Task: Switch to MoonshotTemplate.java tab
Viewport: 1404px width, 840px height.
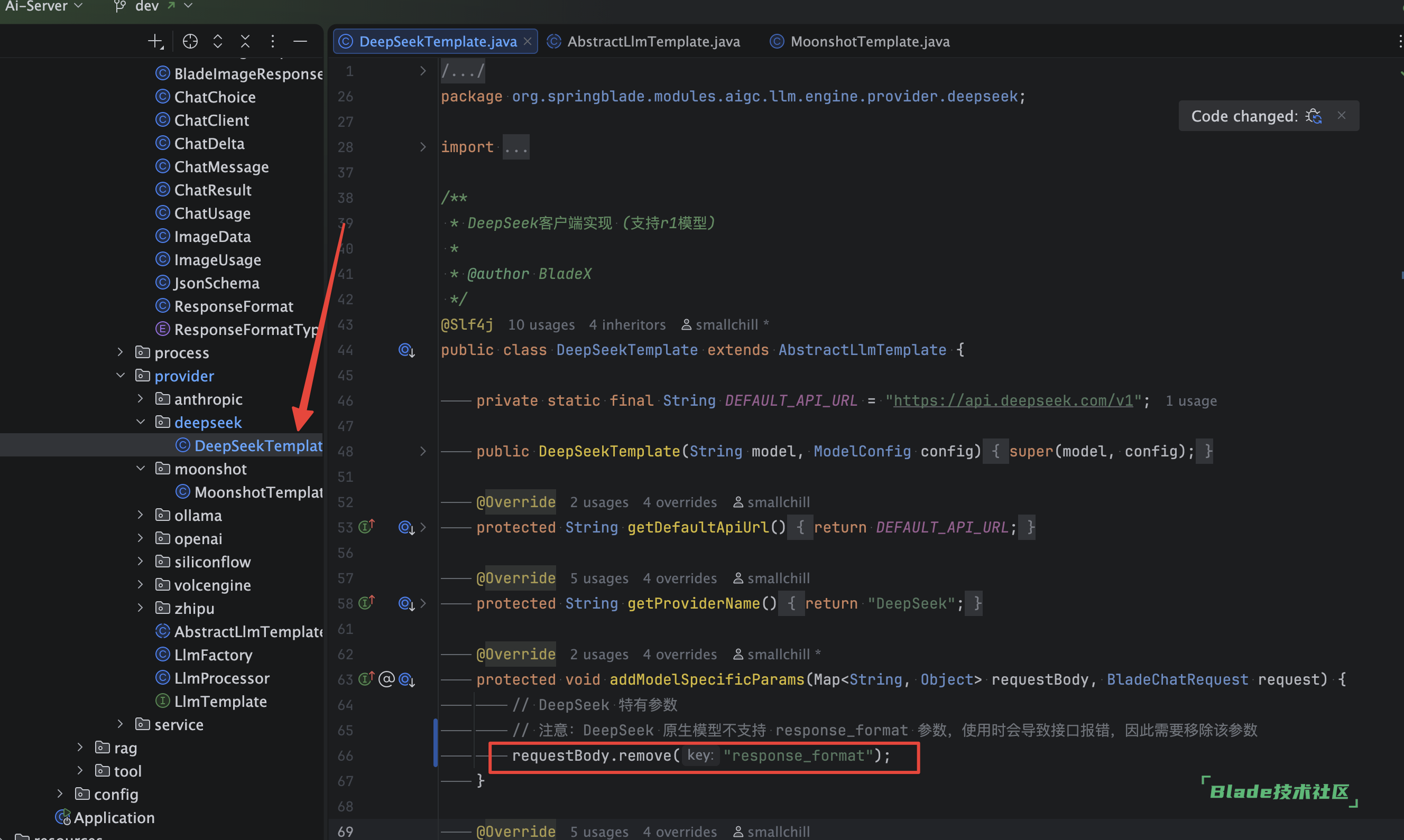Action: click(870, 41)
